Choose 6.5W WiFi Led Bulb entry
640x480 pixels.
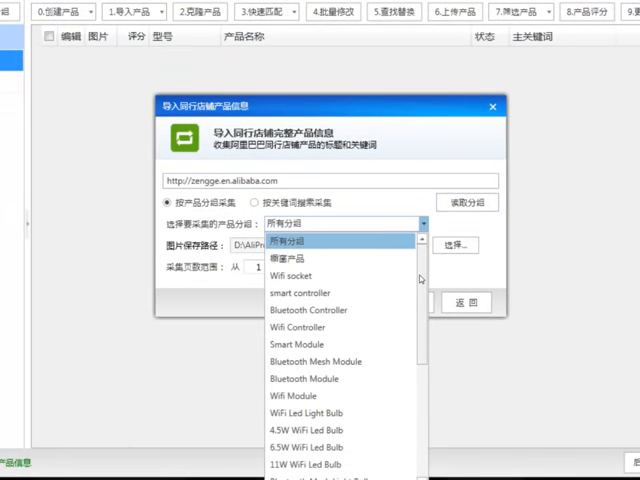click(x=340, y=447)
